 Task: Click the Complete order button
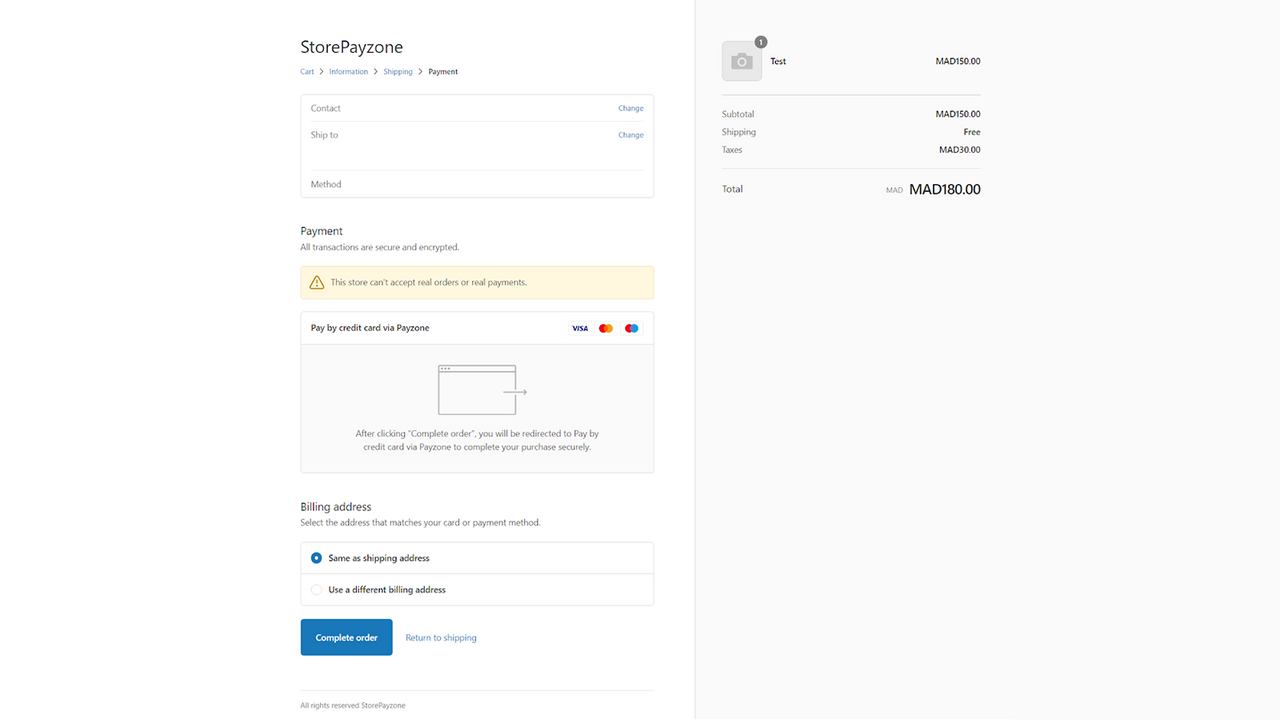pos(347,637)
